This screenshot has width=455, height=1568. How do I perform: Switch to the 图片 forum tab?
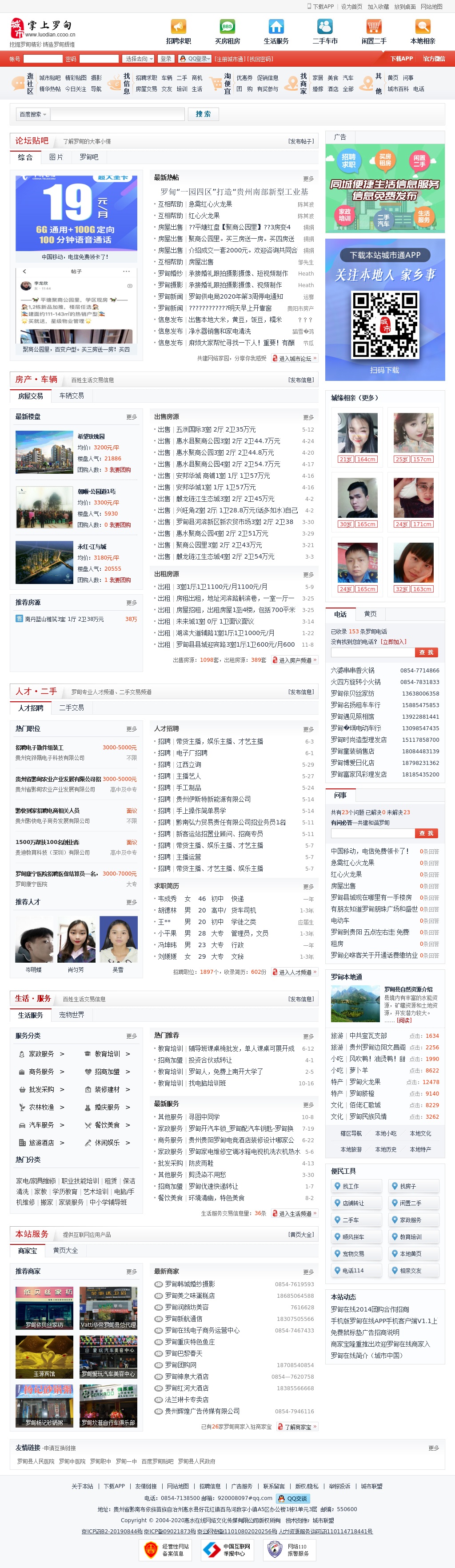point(56,157)
